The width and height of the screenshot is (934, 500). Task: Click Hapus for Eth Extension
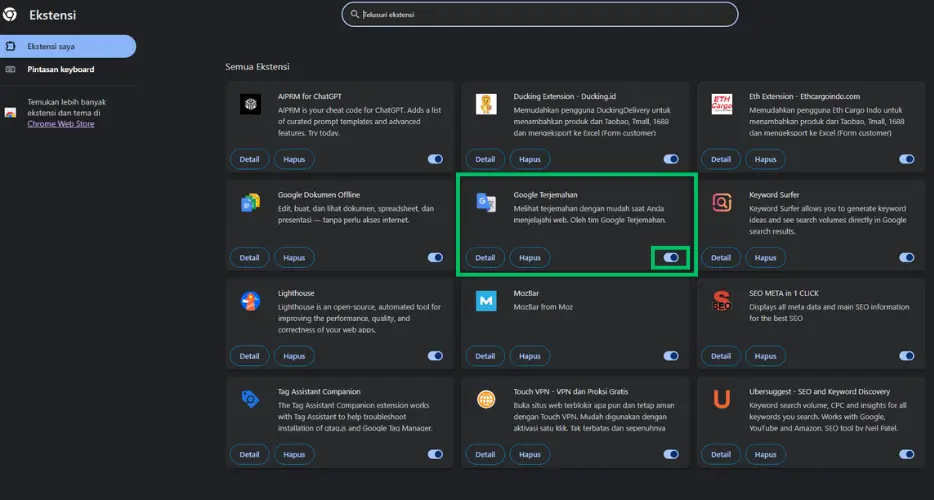tap(765, 159)
